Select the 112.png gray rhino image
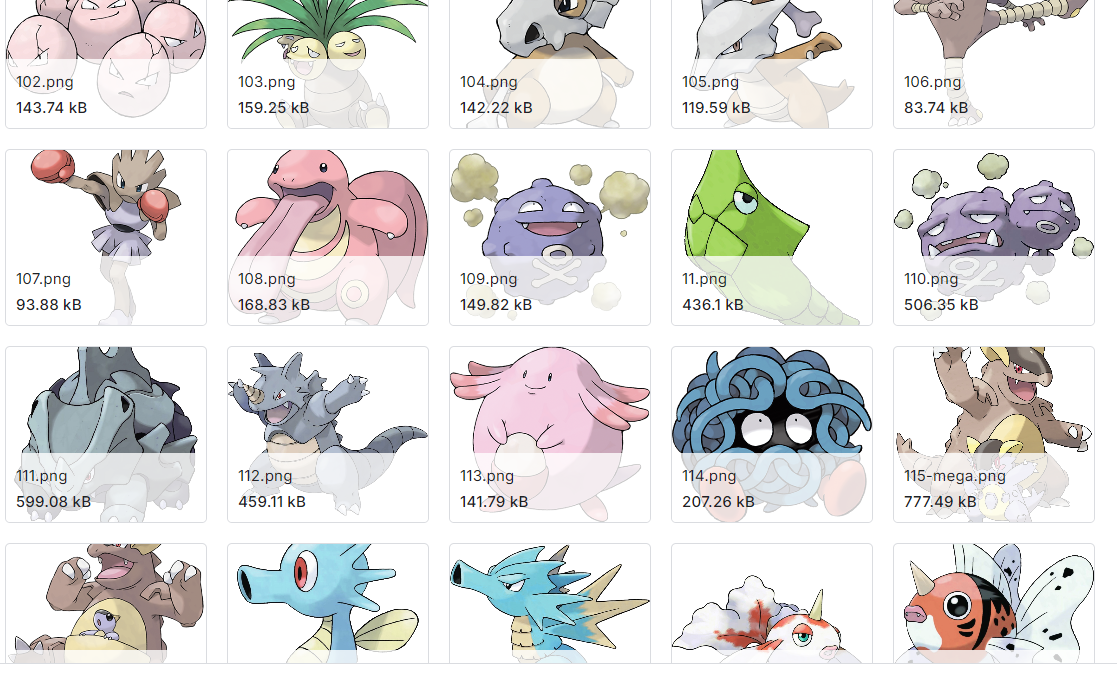Screen dimensions: 1117x676 point(328,435)
